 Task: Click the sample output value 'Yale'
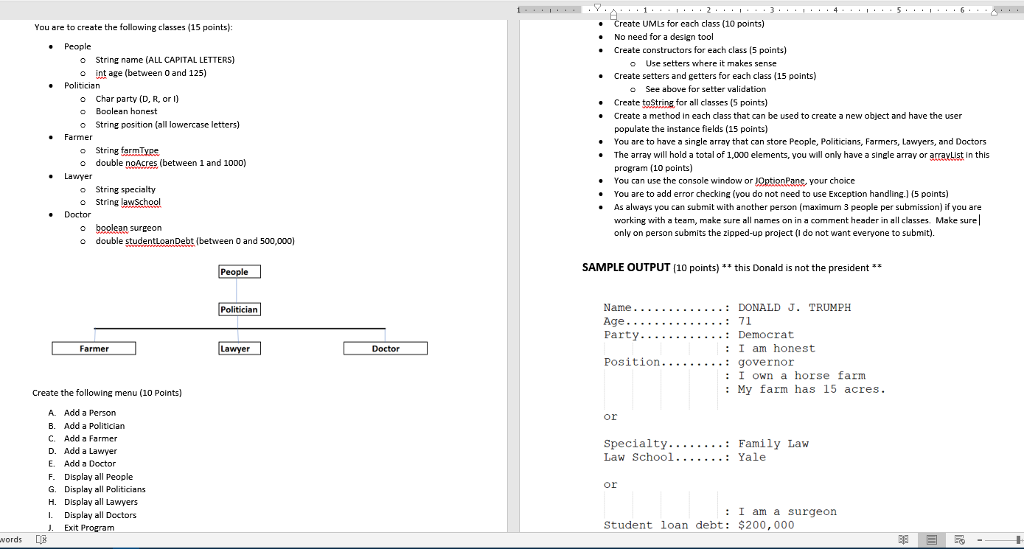coord(752,458)
